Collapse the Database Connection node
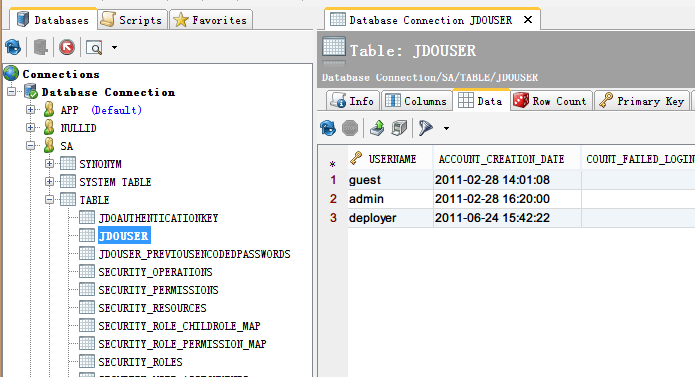 (x=12, y=92)
